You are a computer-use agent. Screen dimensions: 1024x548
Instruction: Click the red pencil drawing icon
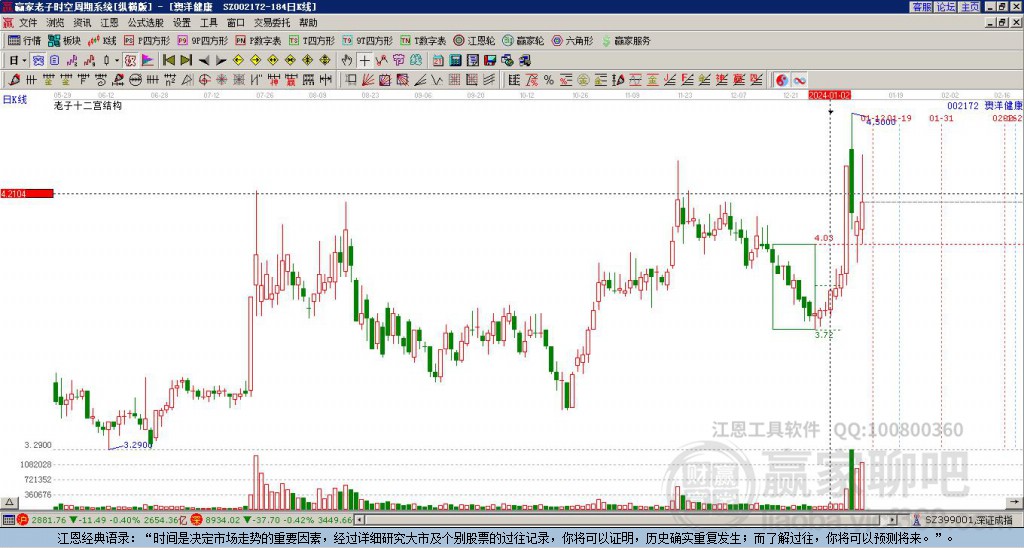(14, 80)
